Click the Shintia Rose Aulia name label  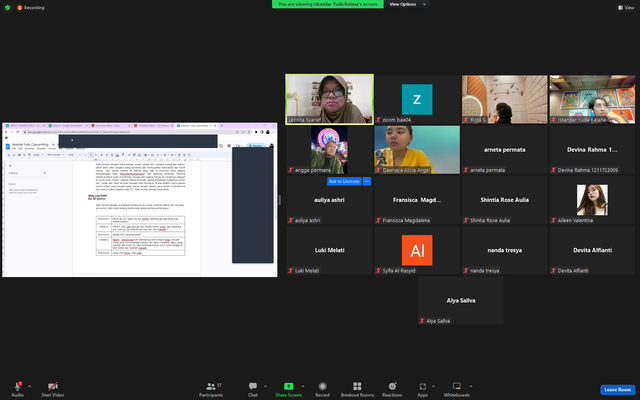(491, 220)
